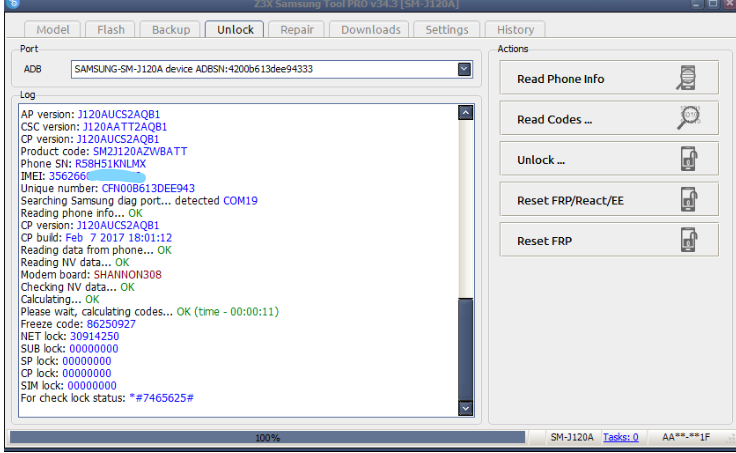Expand the ADB port dropdown arrow
Viewport: 736px width, 453px height.
pyautogui.click(x=464, y=69)
